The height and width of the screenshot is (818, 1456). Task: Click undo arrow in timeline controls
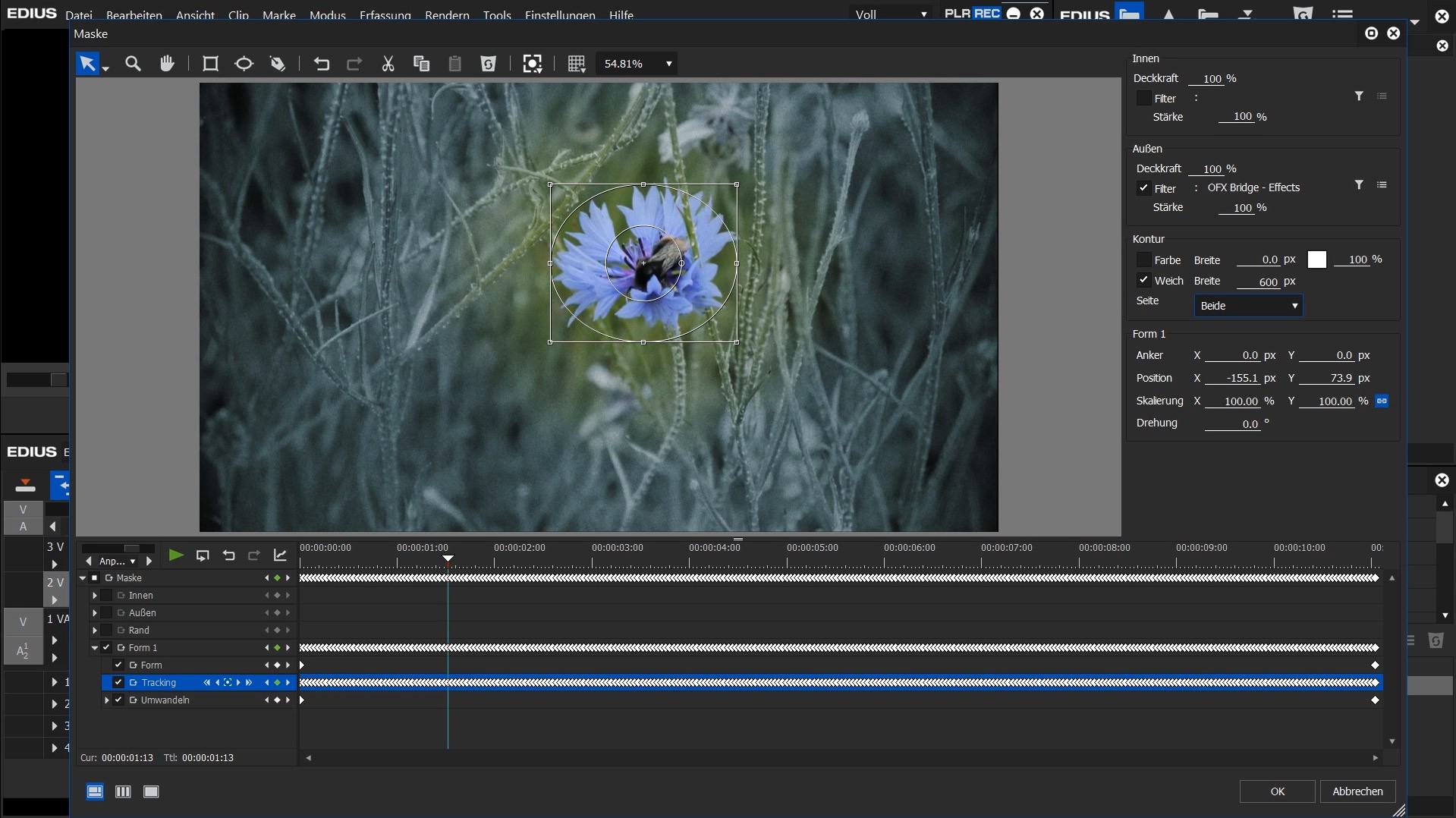coord(228,555)
